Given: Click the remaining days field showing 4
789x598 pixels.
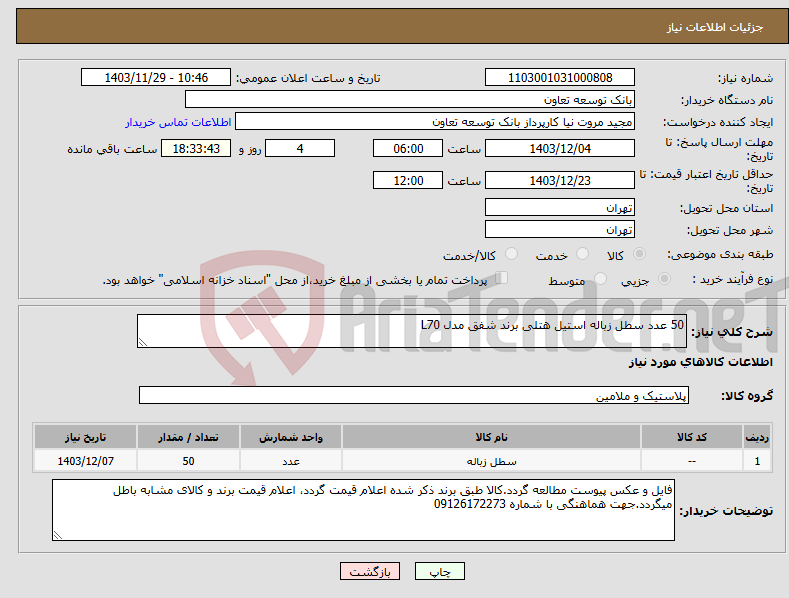Looking at the screenshot, I should (x=300, y=148).
